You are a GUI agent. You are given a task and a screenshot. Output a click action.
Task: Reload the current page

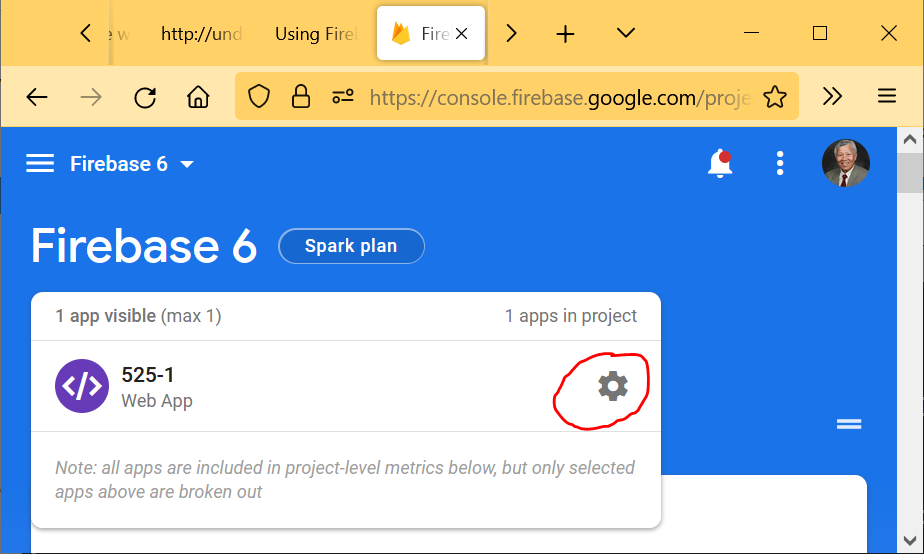pyautogui.click(x=145, y=97)
